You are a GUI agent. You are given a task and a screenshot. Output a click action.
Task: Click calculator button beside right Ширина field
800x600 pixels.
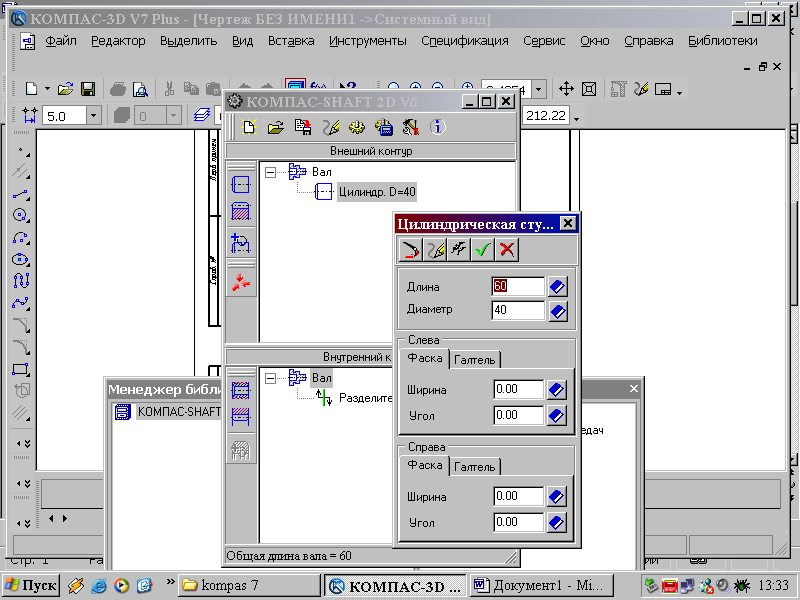pos(557,497)
